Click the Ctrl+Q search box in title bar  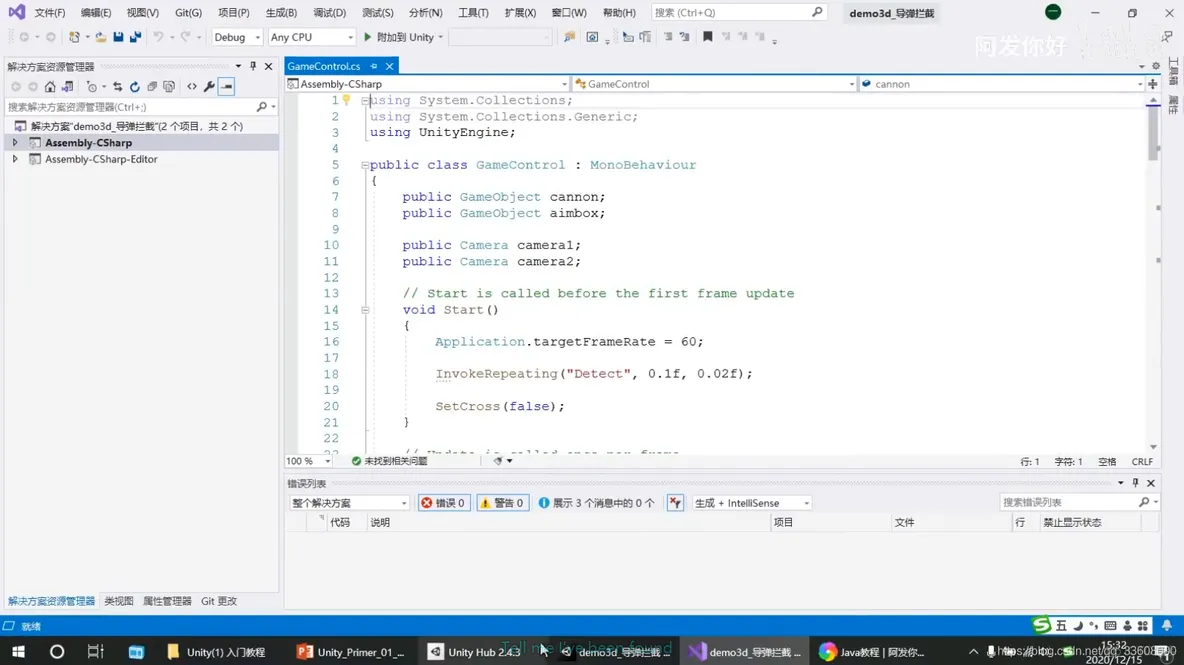738,13
